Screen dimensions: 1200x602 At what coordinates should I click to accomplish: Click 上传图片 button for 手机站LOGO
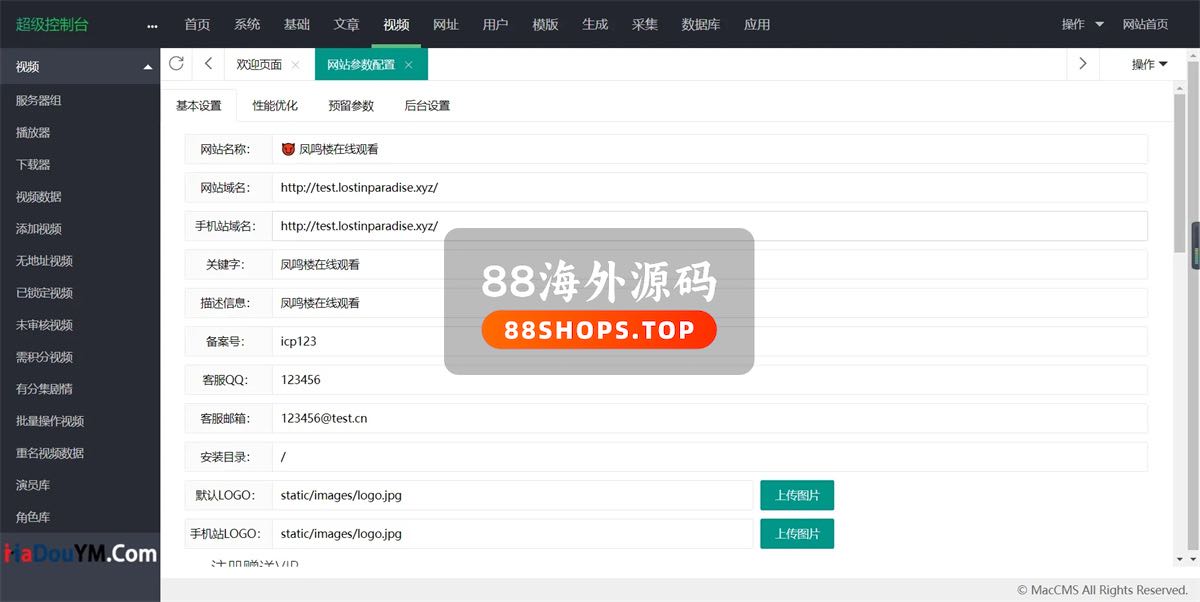pos(797,533)
